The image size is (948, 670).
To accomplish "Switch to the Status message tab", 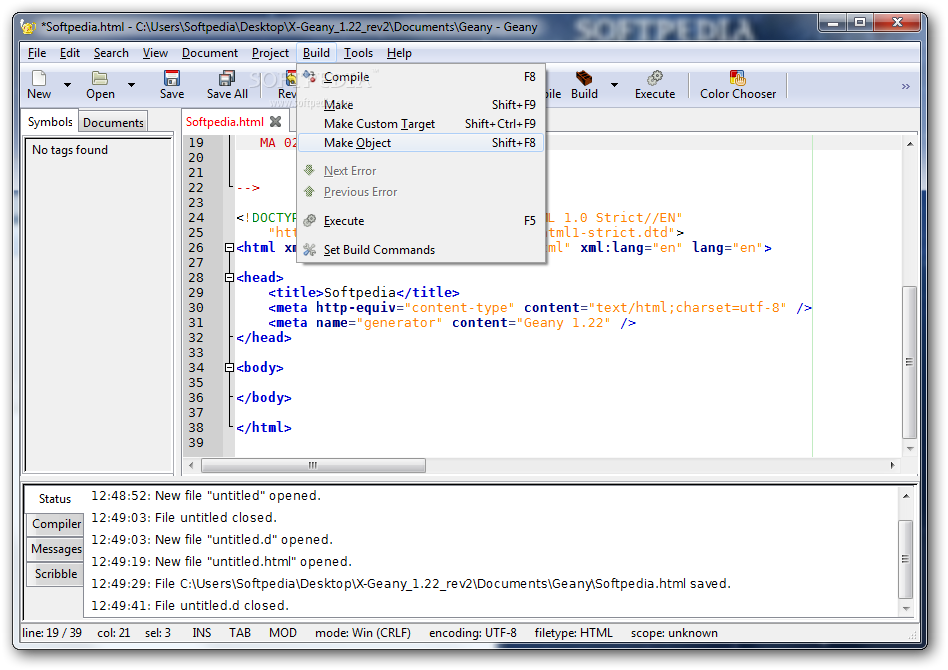I will coord(55,499).
